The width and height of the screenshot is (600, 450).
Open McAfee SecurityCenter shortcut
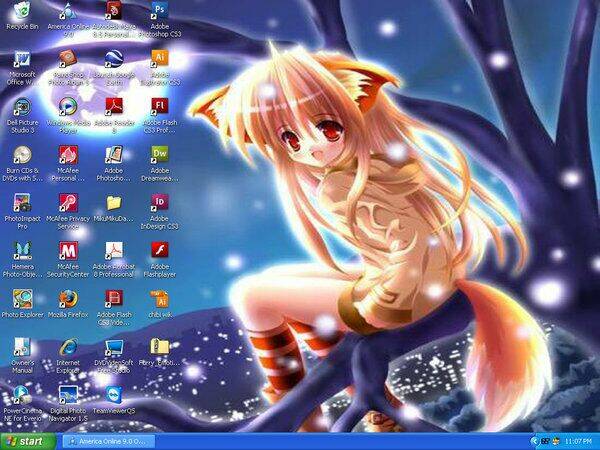click(68, 250)
